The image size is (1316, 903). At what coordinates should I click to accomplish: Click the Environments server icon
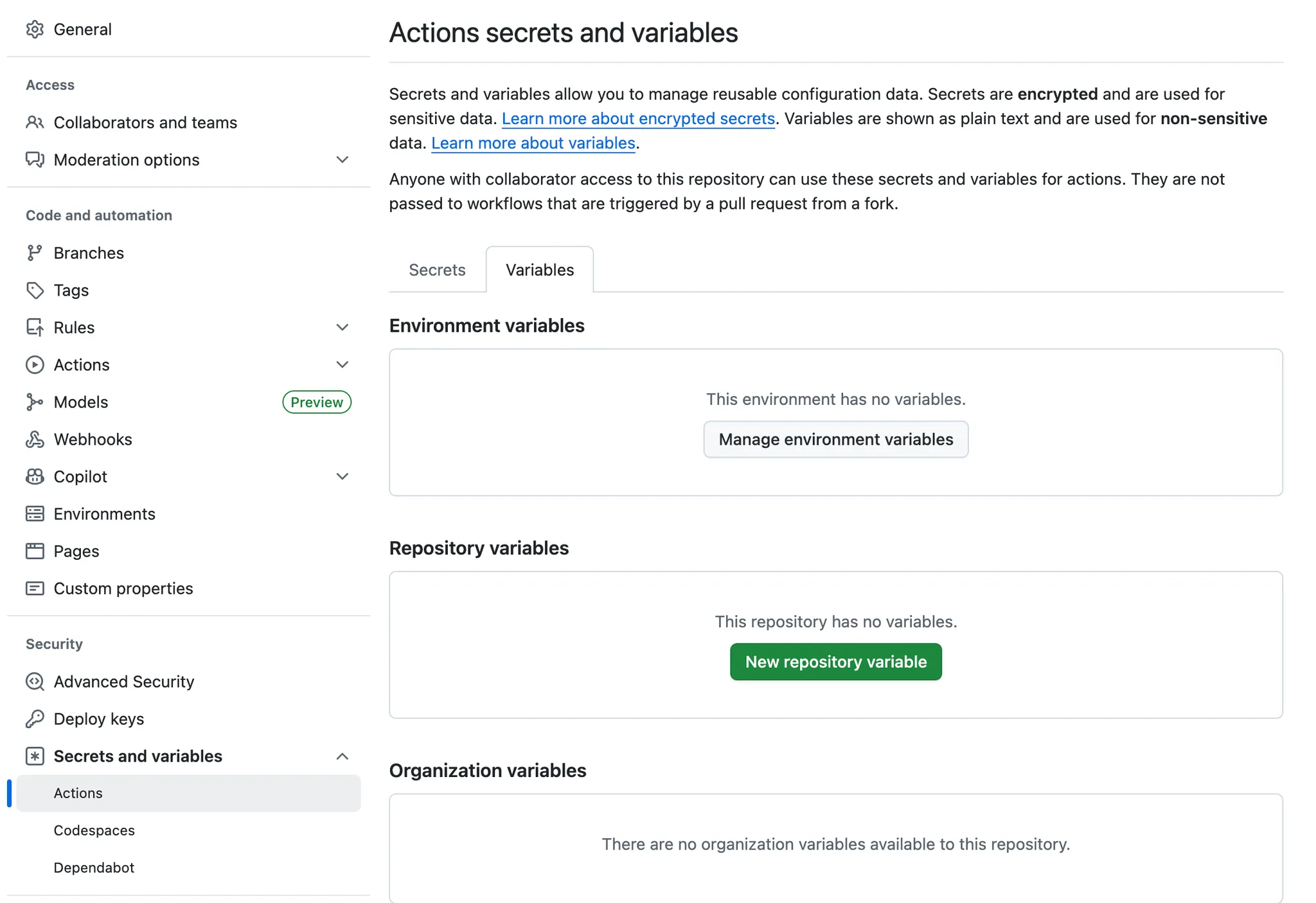point(35,514)
